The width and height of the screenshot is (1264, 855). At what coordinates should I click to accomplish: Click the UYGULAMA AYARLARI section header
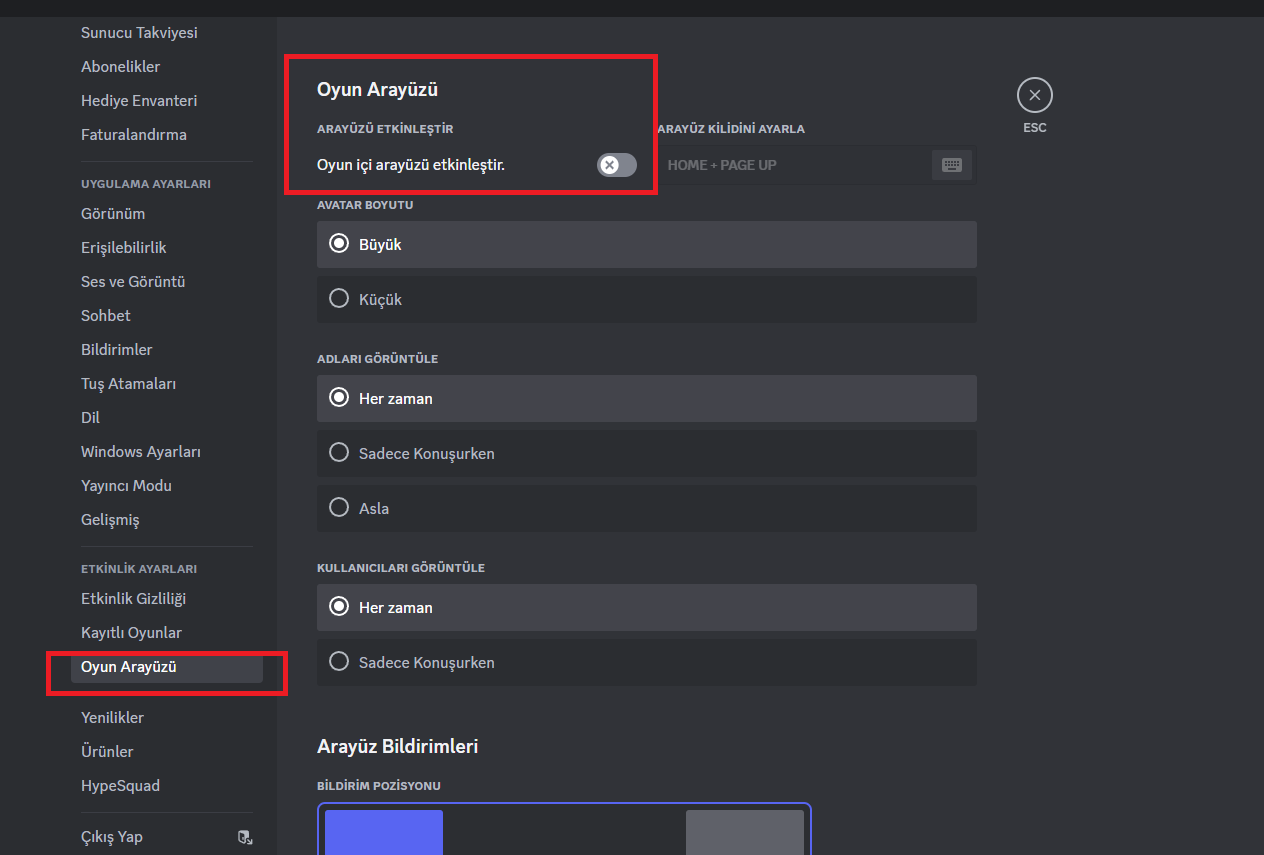click(146, 184)
